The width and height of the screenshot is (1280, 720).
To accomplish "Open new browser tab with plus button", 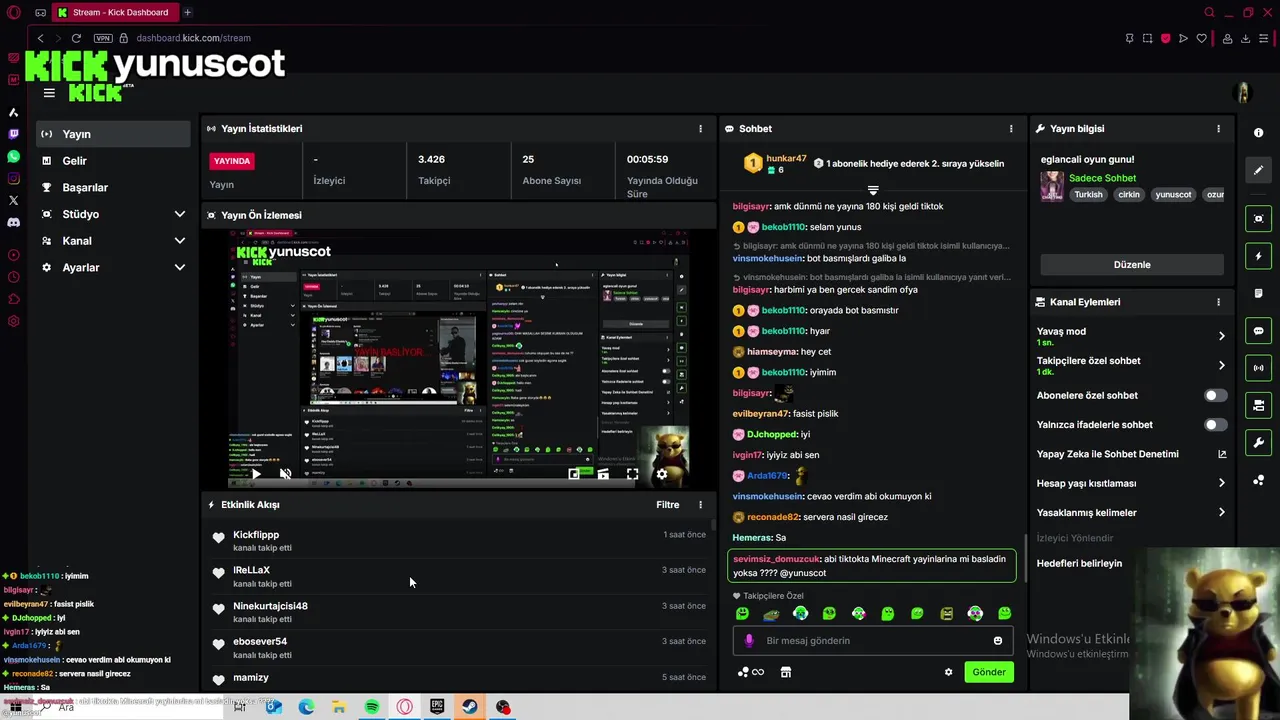I will 187,12.
